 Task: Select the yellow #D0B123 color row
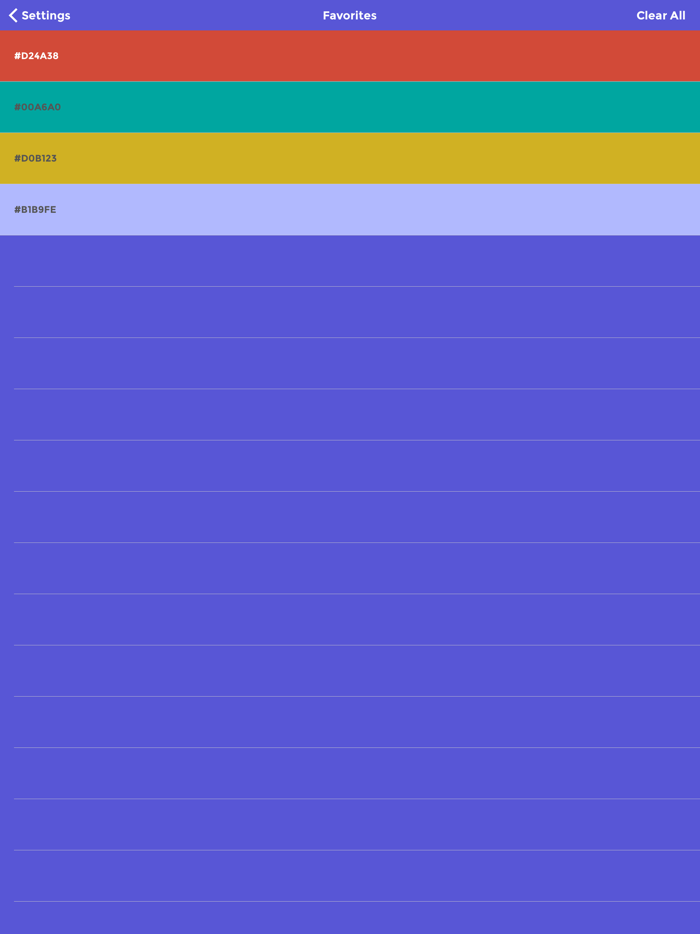[x=350, y=158]
